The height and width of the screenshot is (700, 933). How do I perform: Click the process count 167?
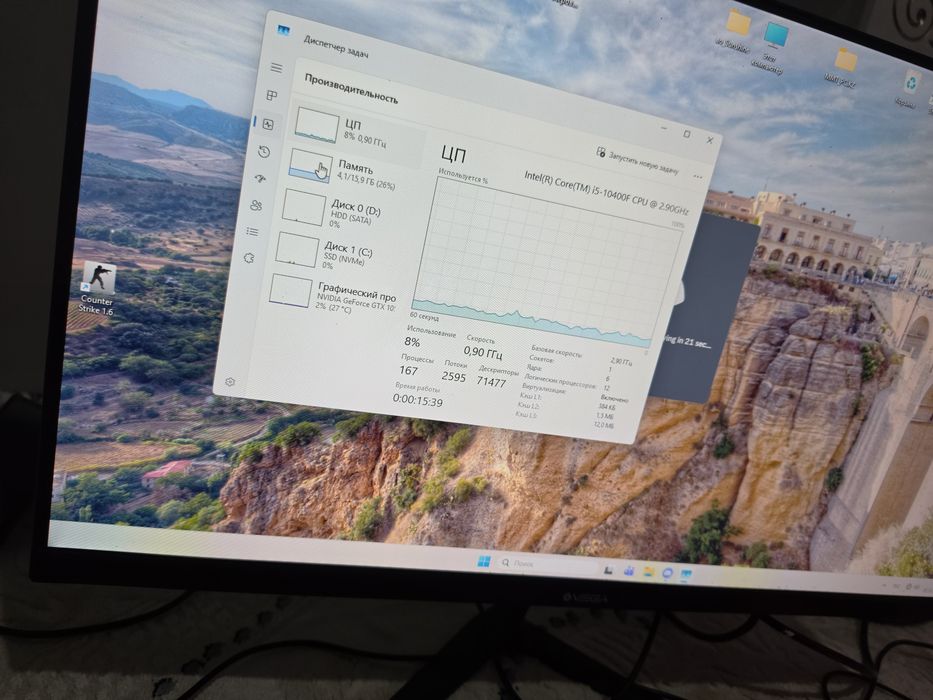point(408,370)
